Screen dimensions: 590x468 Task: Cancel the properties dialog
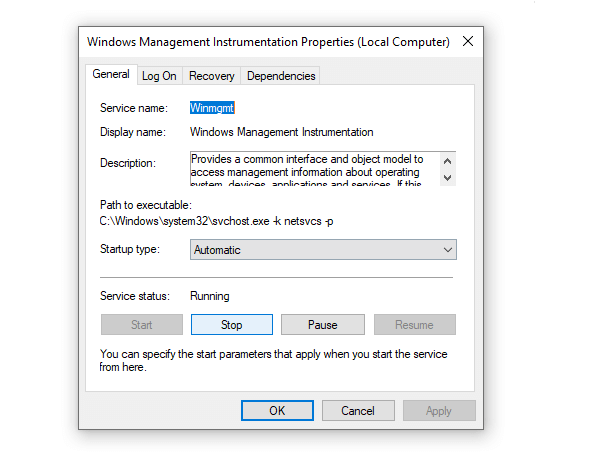(358, 410)
